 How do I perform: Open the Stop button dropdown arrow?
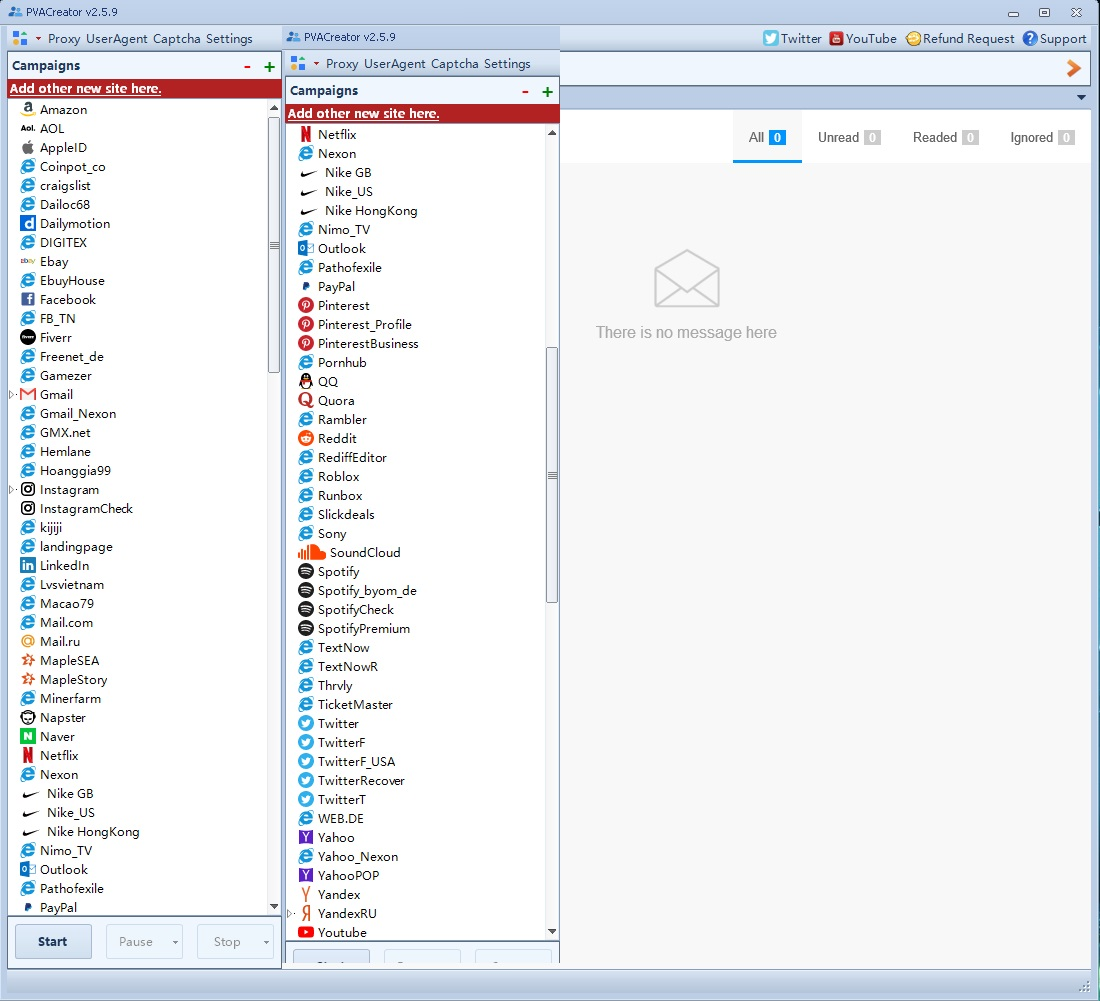tap(267, 942)
